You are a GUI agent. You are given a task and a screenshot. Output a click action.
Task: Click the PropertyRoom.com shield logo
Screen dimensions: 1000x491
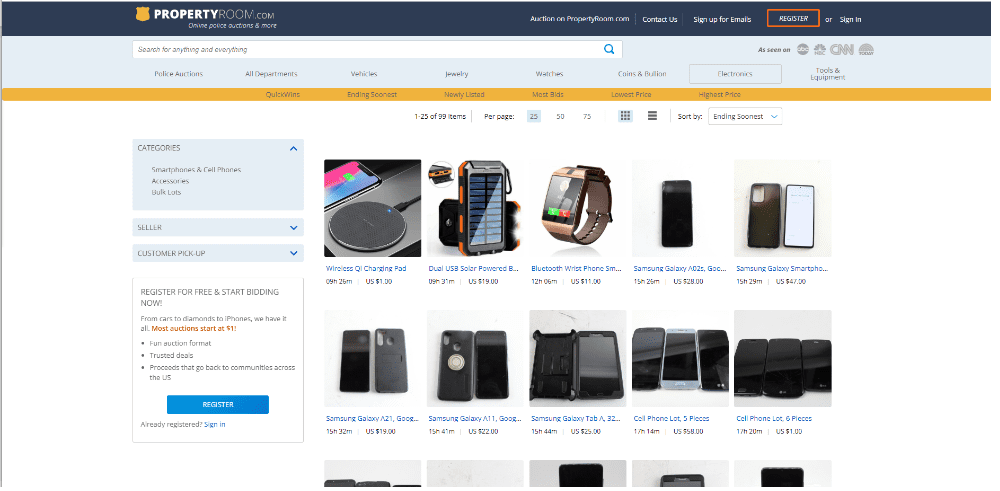point(143,14)
